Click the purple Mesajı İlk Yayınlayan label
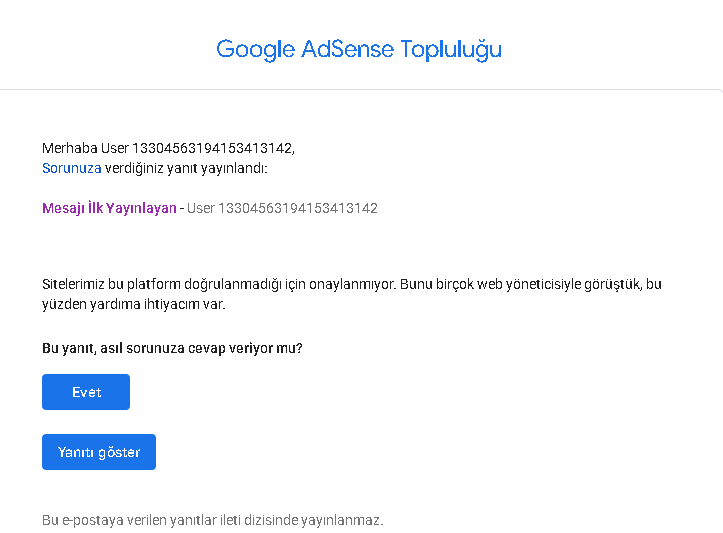 click(x=109, y=208)
